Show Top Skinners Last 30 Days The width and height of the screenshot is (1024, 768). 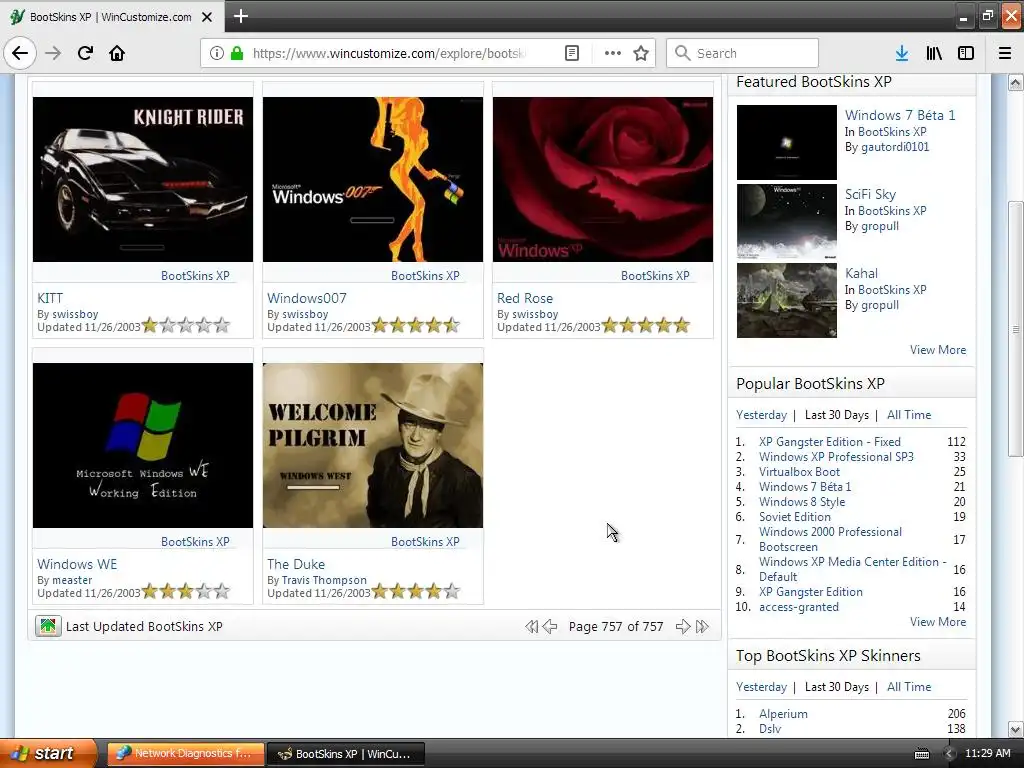pyautogui.click(x=837, y=686)
